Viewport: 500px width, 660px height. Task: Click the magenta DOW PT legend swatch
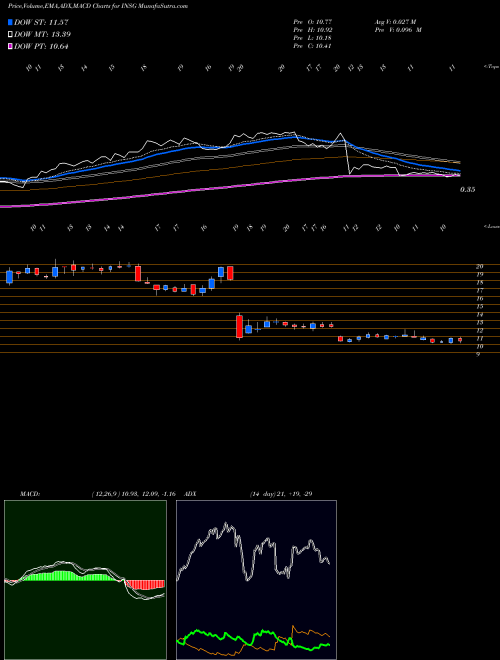(x=11, y=46)
